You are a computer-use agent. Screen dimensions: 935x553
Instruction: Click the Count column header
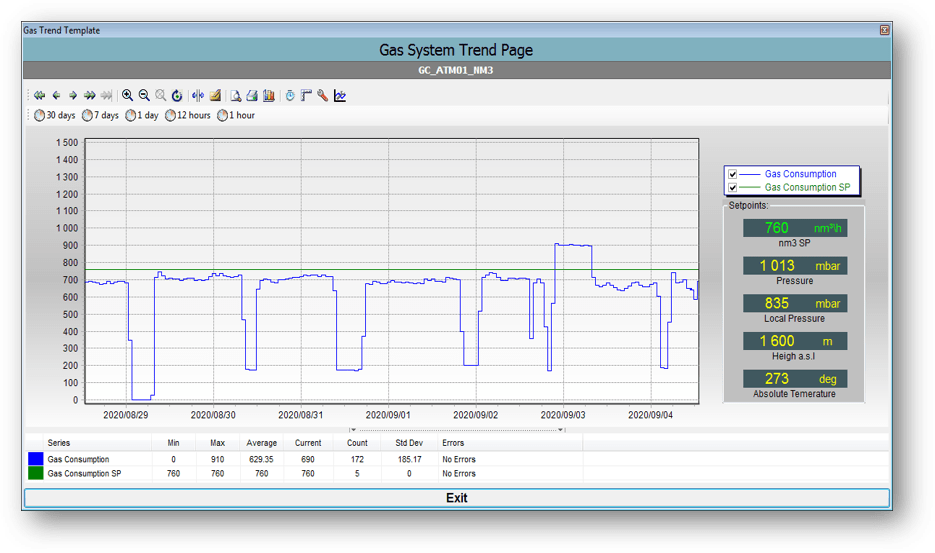pos(357,443)
